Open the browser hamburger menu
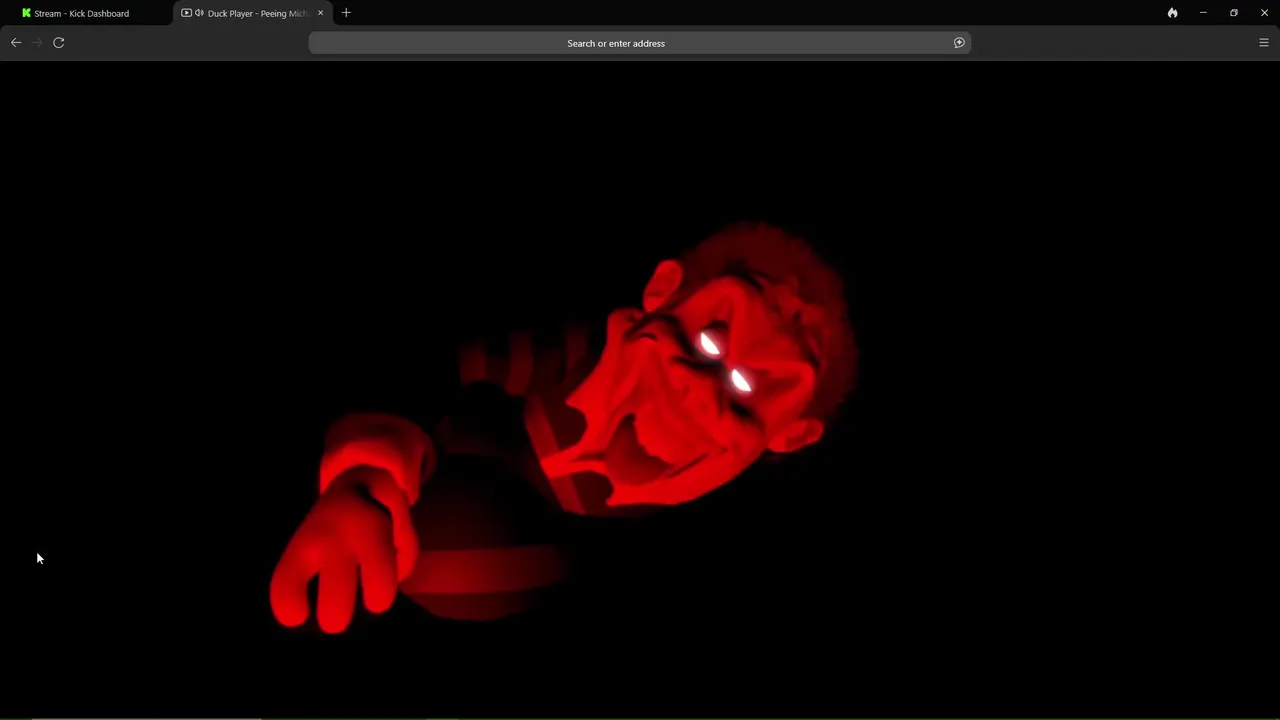 1263,43
